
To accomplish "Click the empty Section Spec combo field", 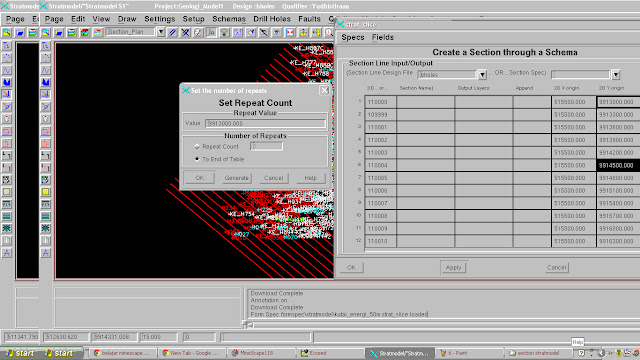I will [581, 75].
